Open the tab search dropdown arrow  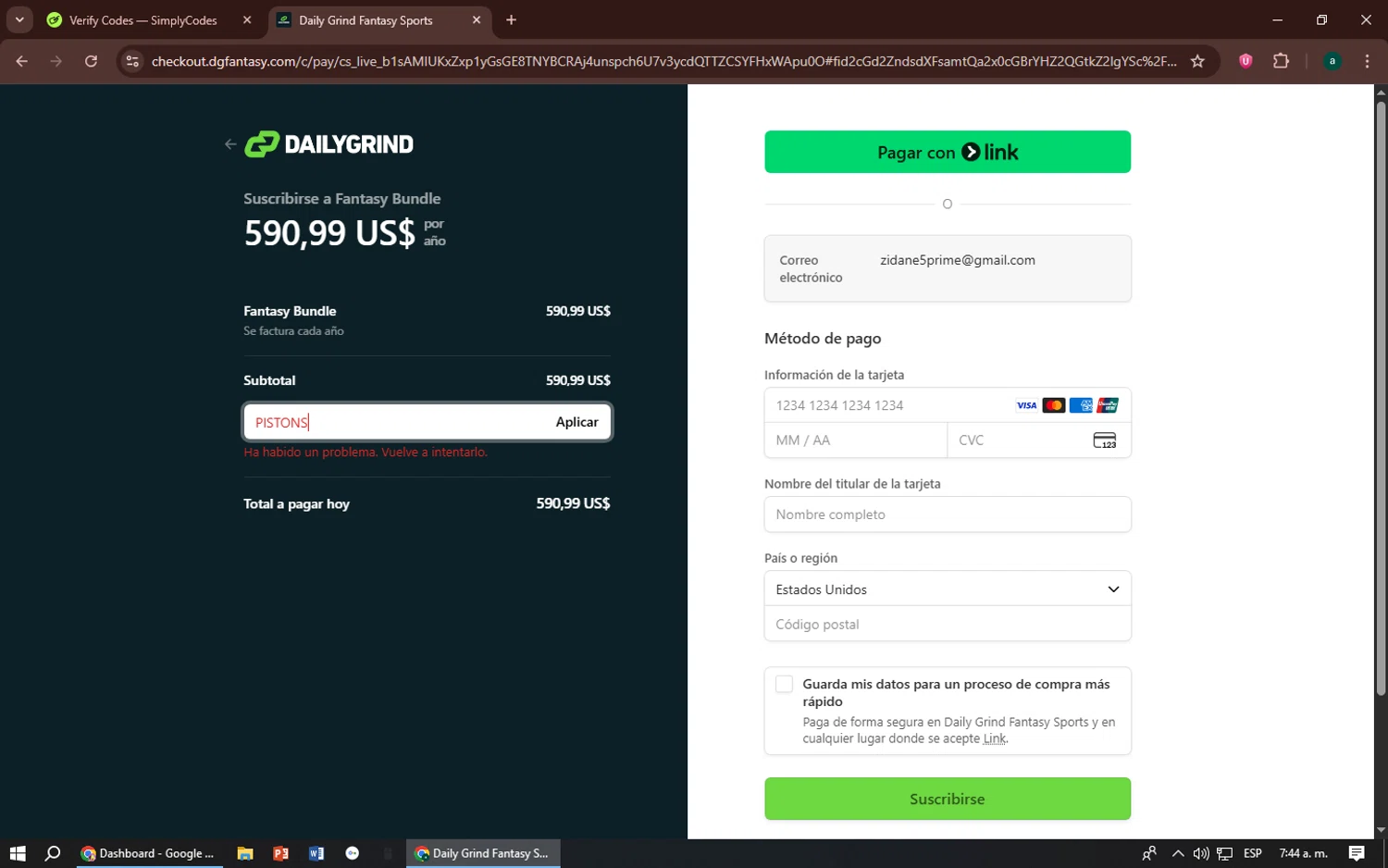(19, 20)
